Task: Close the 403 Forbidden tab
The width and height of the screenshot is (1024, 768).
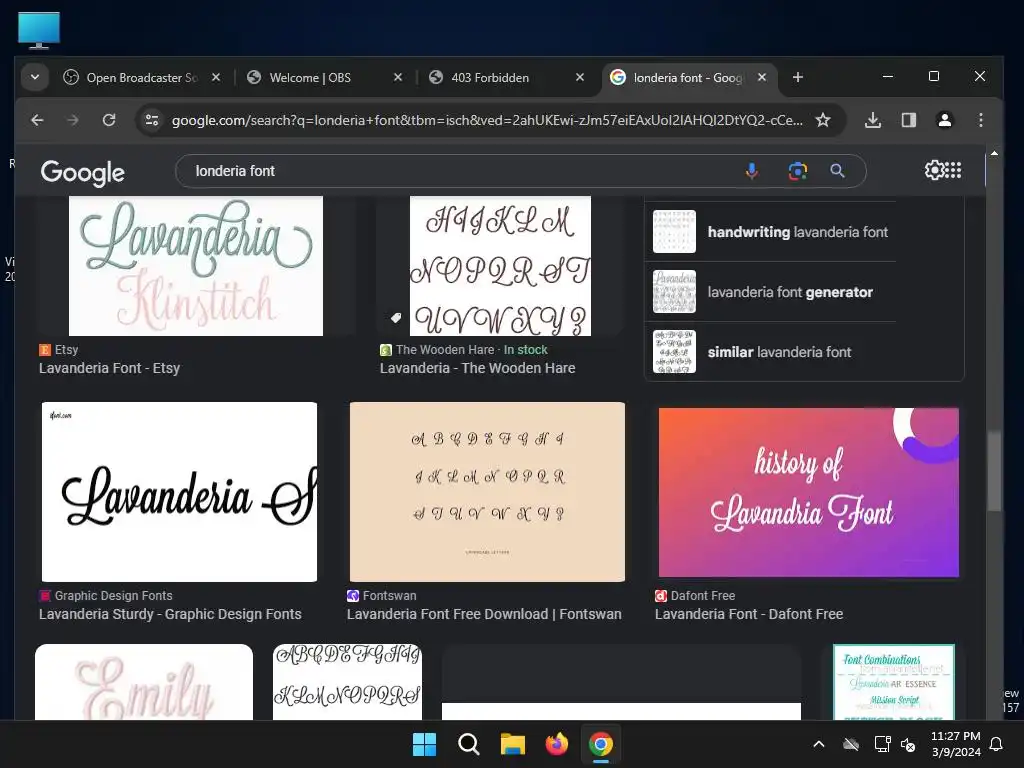Action: click(580, 77)
